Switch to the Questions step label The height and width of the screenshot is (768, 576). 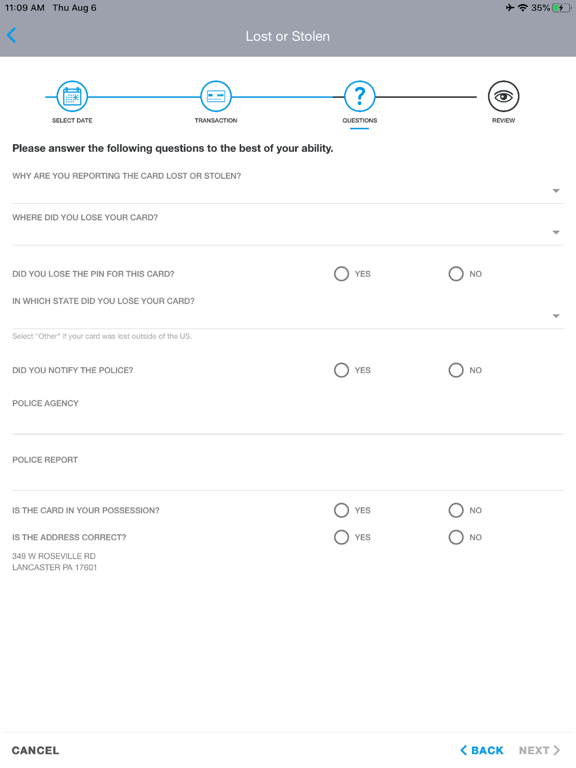(x=360, y=120)
